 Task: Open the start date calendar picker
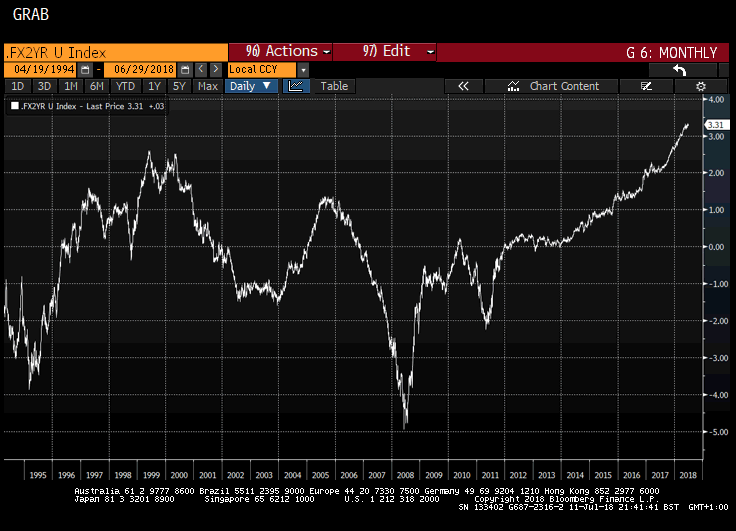(x=85, y=69)
